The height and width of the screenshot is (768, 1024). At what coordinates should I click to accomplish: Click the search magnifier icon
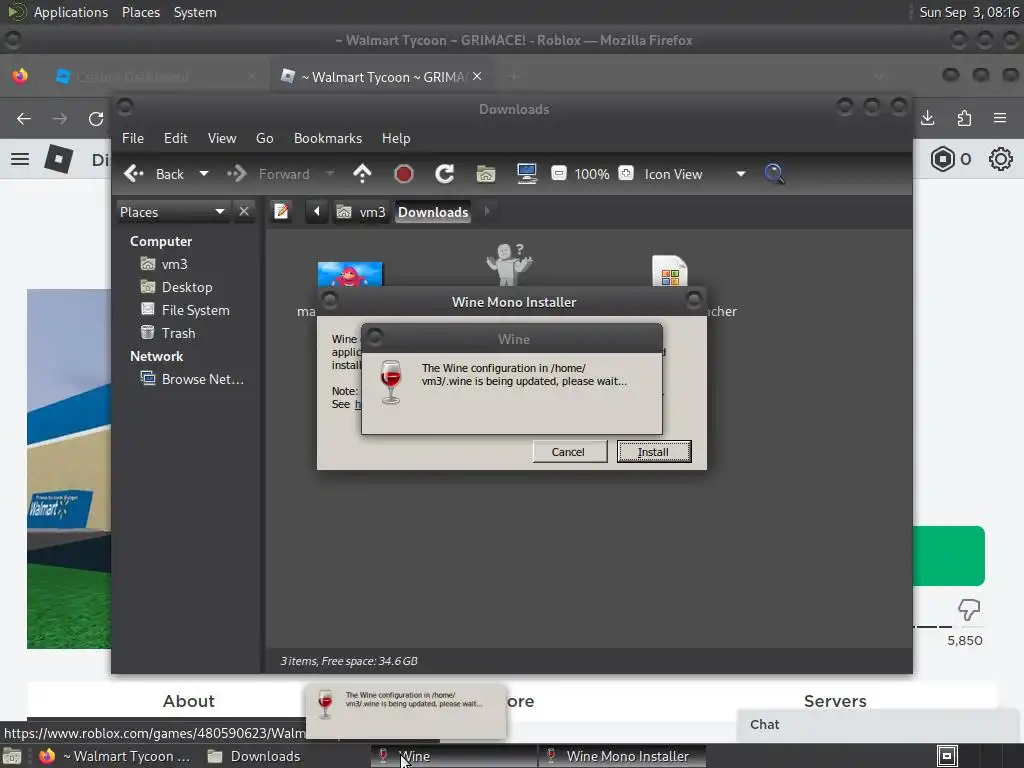(774, 174)
